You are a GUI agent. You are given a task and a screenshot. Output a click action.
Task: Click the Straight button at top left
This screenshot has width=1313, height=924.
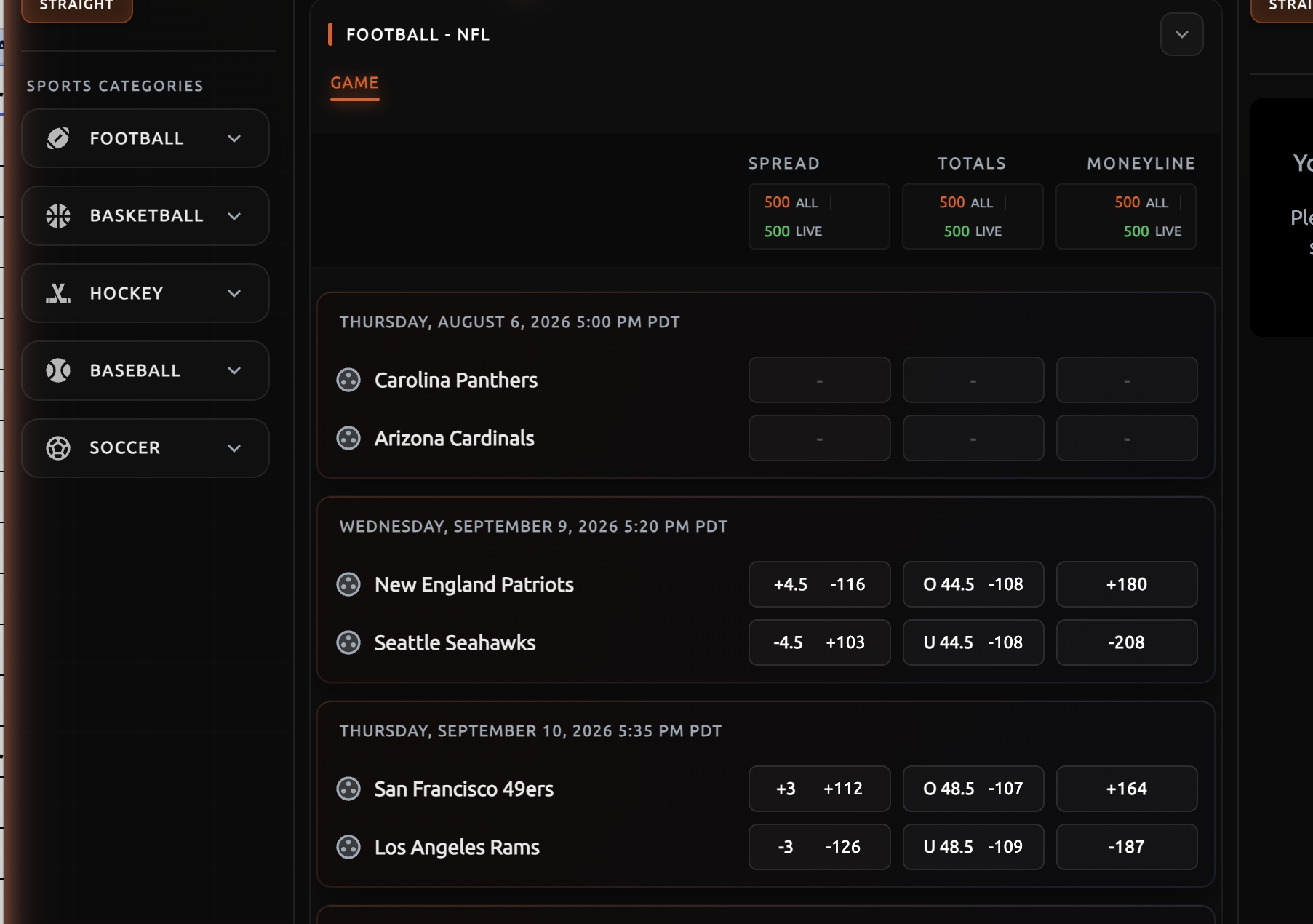[x=77, y=7]
